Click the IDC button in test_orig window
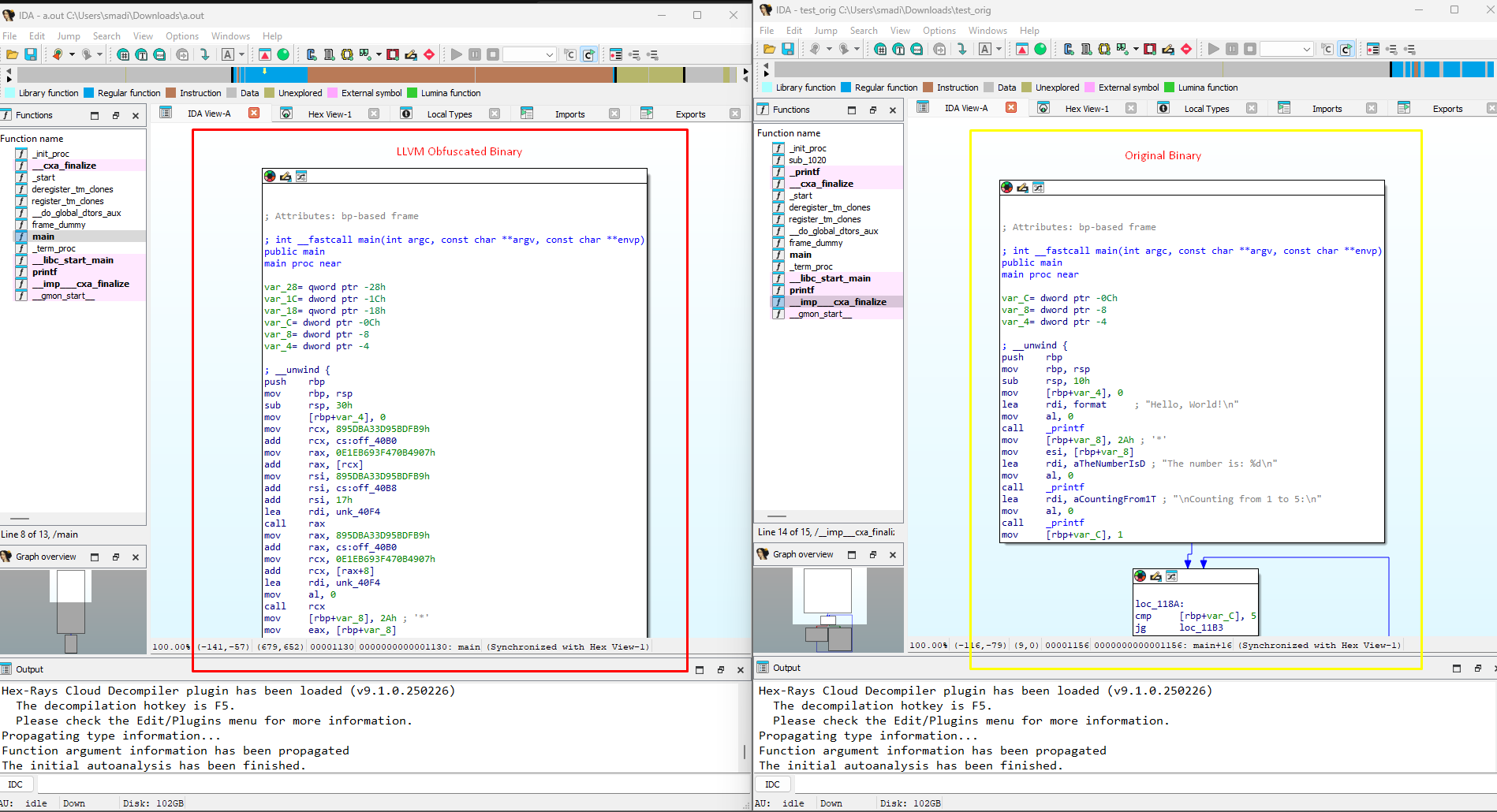1497x812 pixels. click(x=773, y=784)
